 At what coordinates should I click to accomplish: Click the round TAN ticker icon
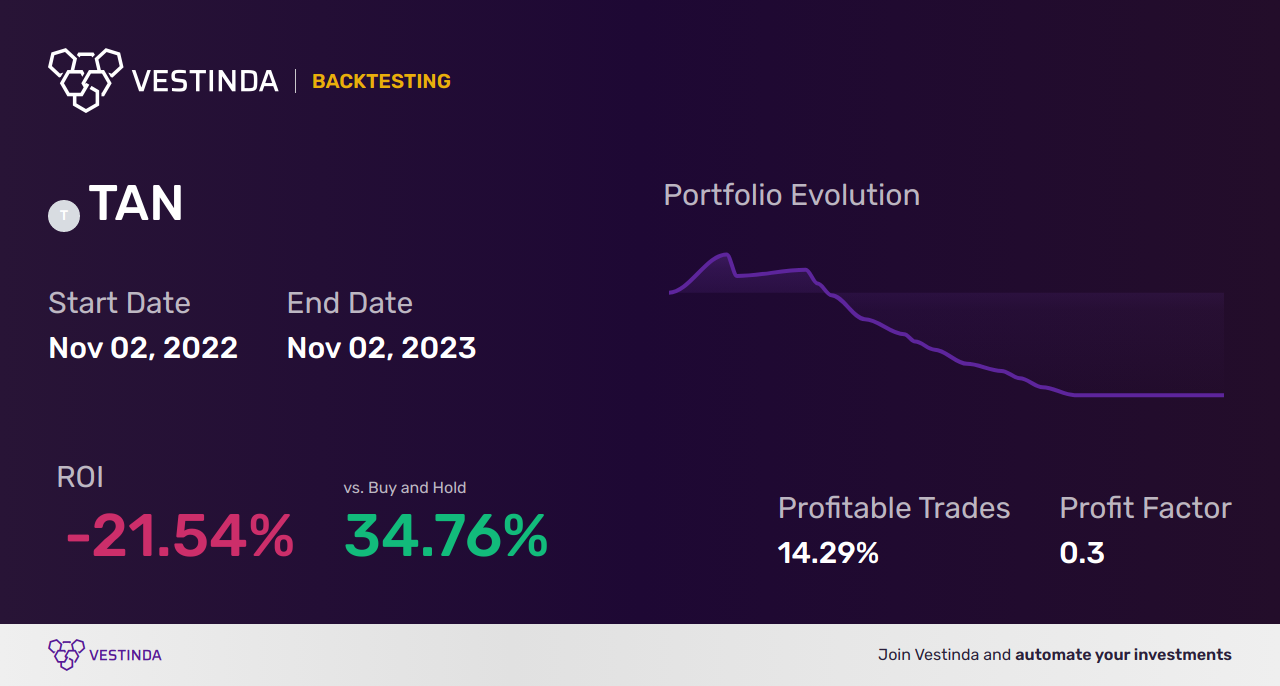click(64, 215)
